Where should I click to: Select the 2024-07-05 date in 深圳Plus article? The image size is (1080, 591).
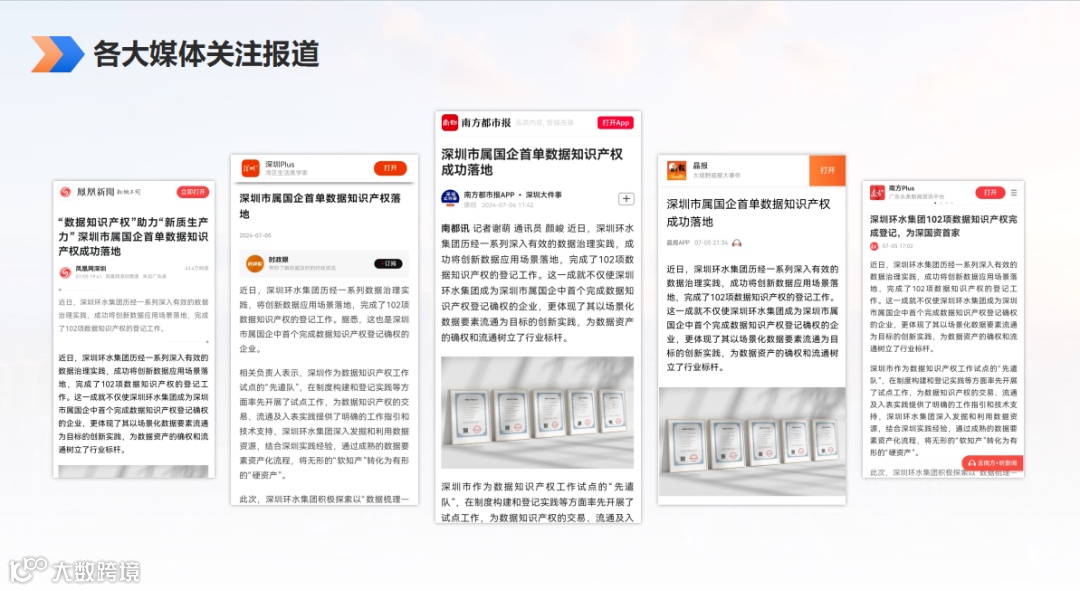256,236
